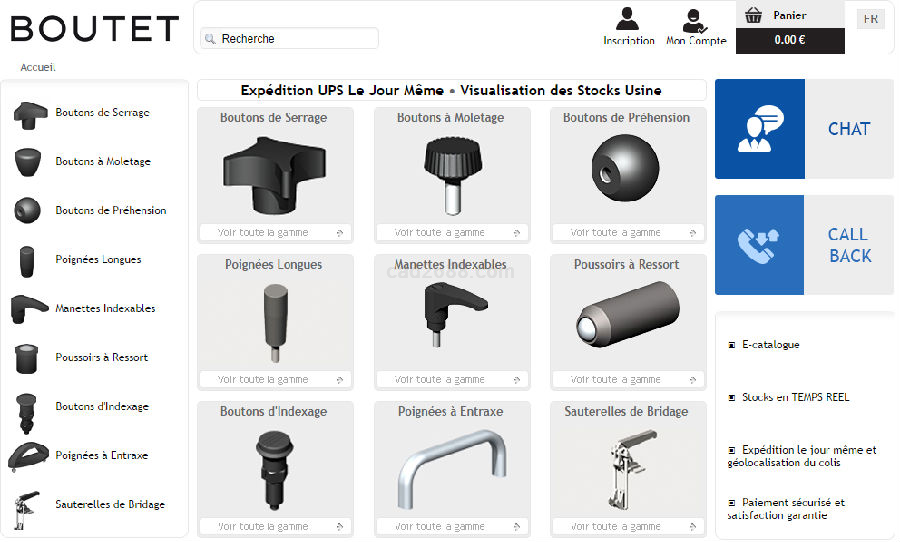Open the Boutons de Préhension ball knob thumbnail
The image size is (900, 542).
tap(626, 168)
